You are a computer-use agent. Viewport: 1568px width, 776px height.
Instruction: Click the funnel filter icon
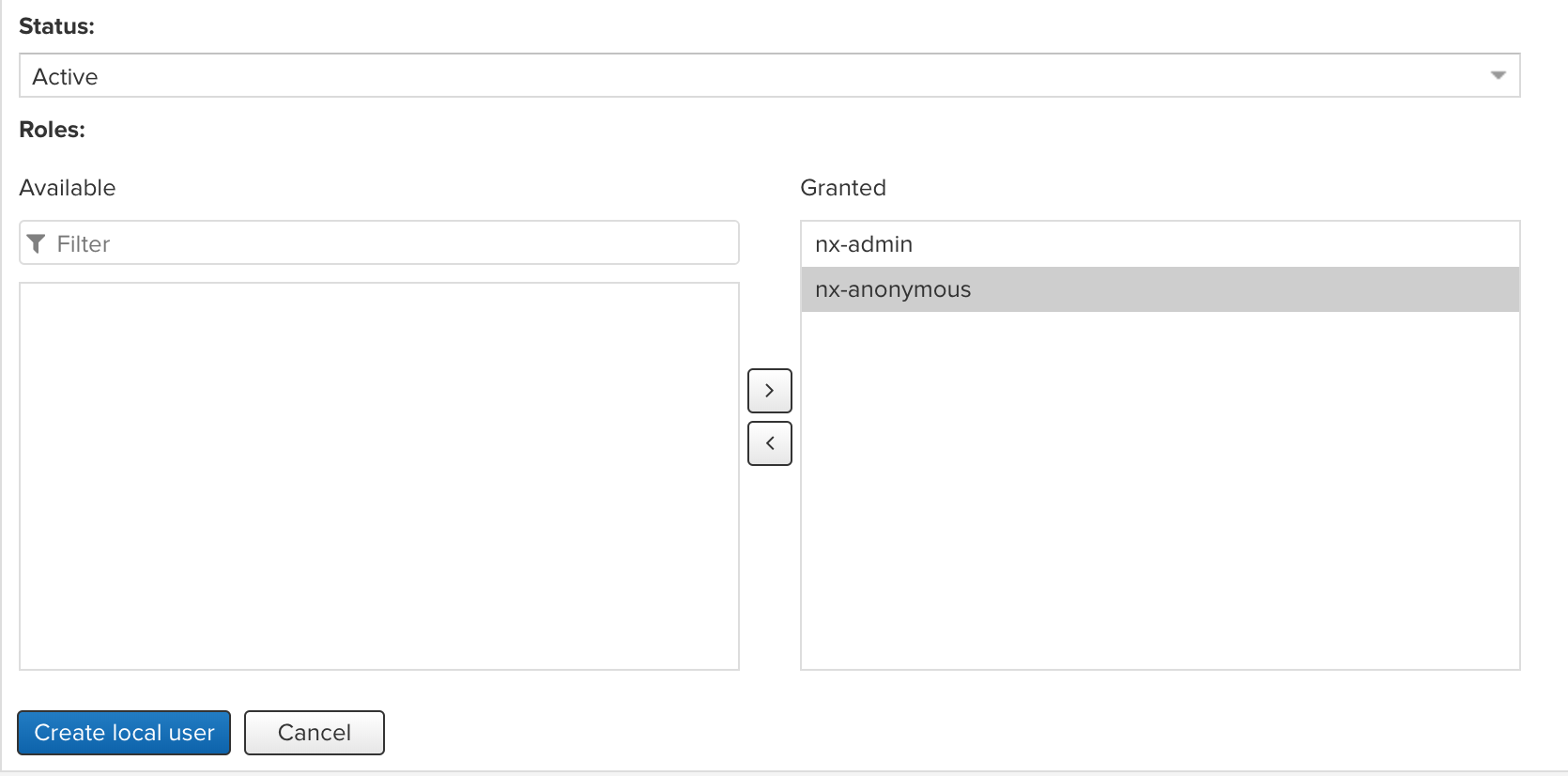click(37, 244)
